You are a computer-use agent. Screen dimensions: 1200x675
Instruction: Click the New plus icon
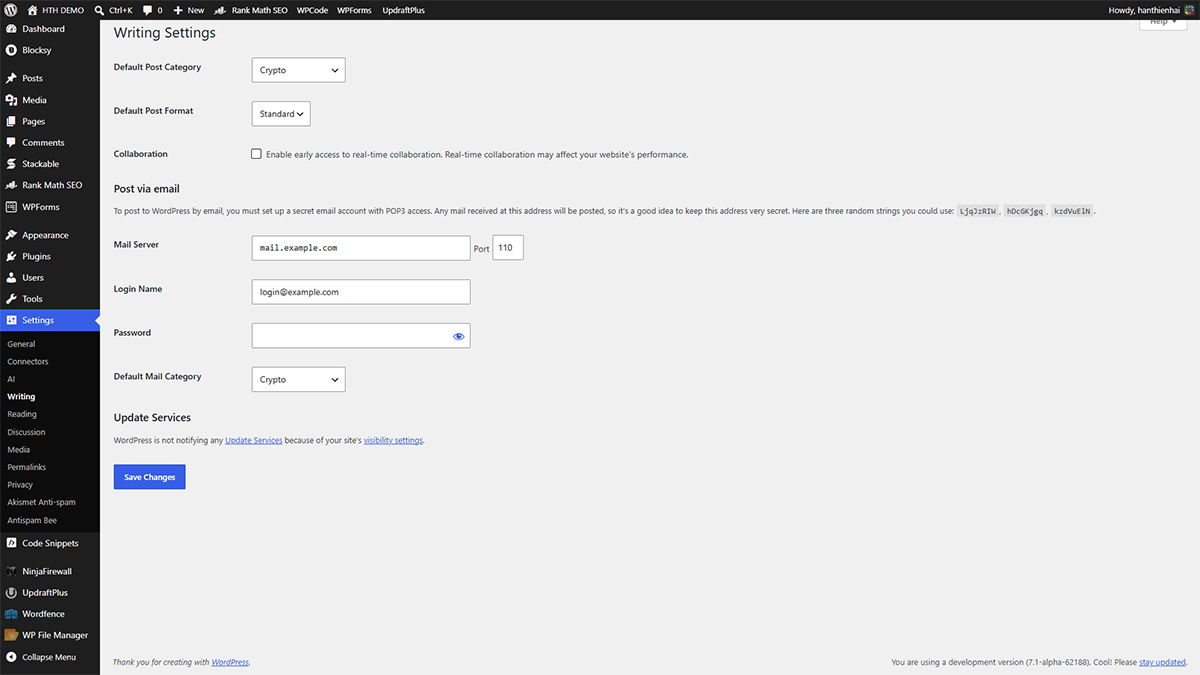tap(178, 10)
